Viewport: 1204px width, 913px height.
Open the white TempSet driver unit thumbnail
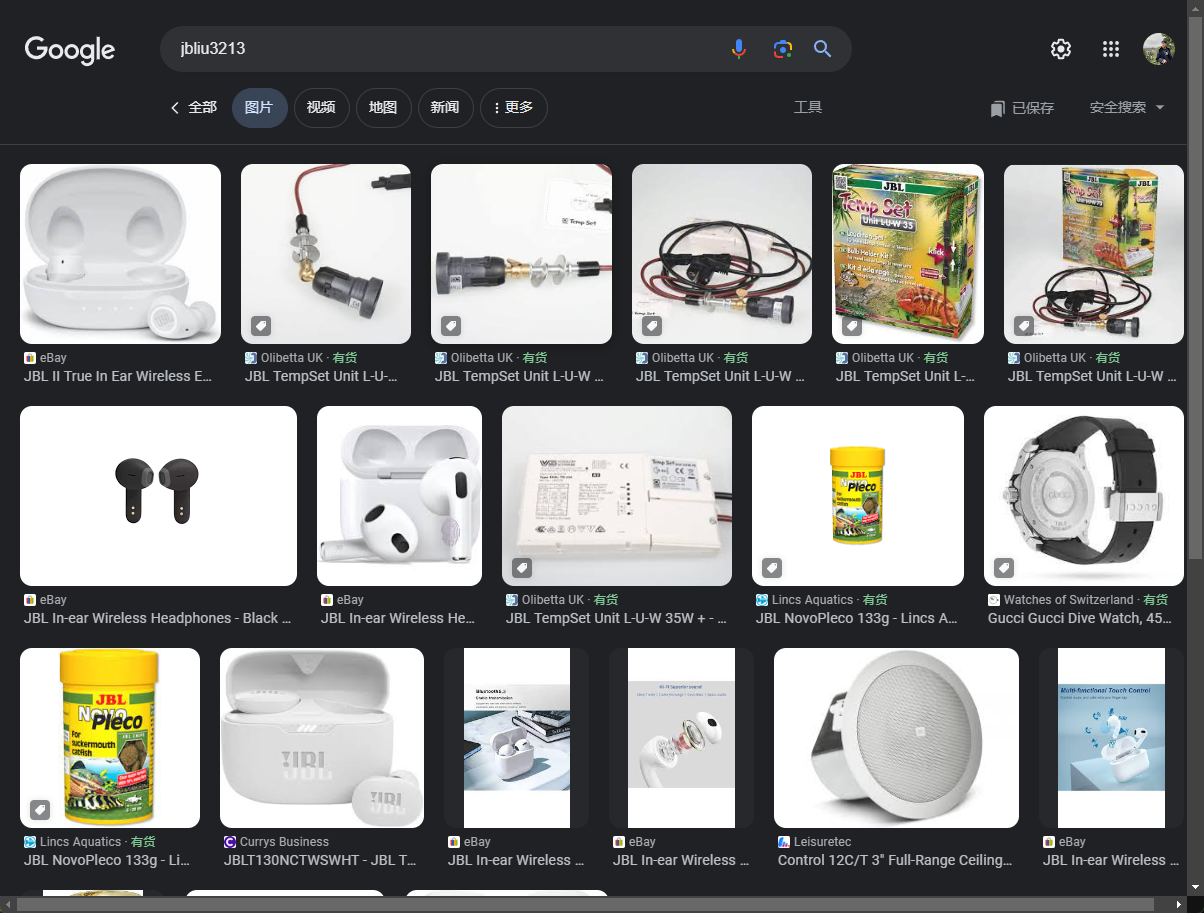point(617,496)
